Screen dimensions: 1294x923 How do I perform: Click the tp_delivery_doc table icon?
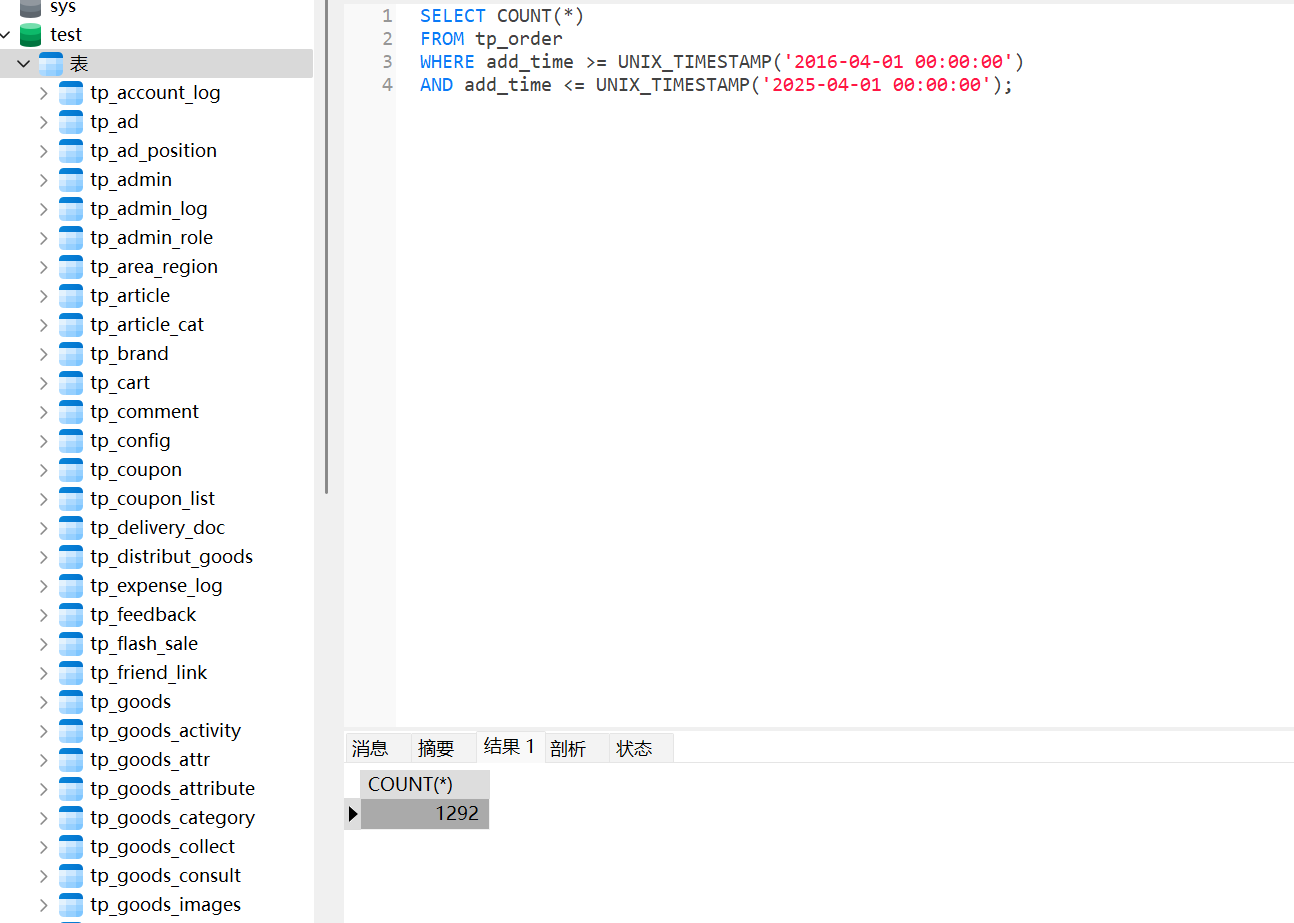click(x=71, y=528)
